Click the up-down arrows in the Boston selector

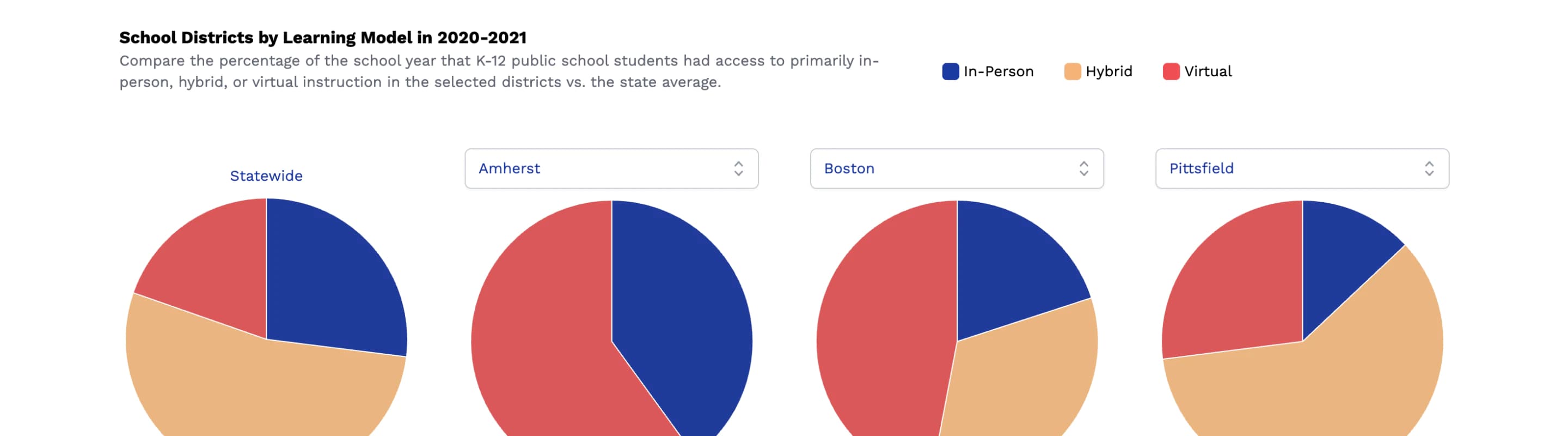click(1083, 168)
